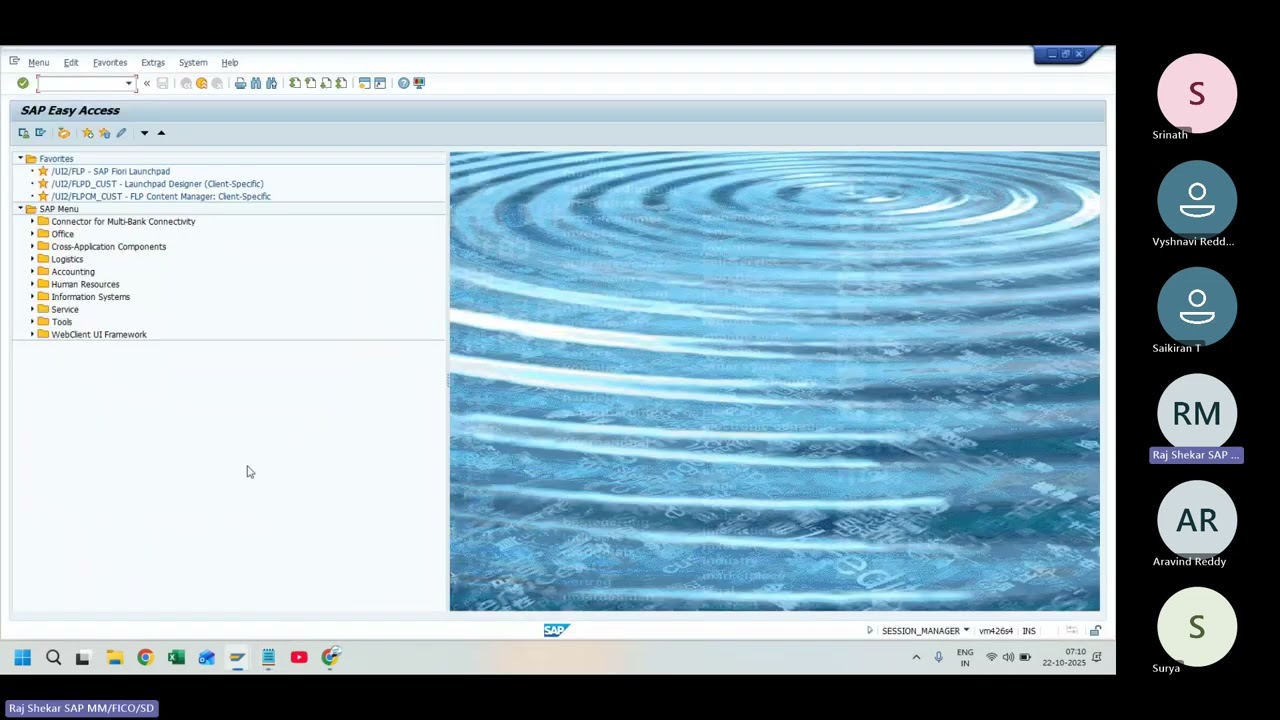Image resolution: width=1280 pixels, height=720 pixels.
Task: Click the Delete Favorites star icon
Action: pos(104,133)
